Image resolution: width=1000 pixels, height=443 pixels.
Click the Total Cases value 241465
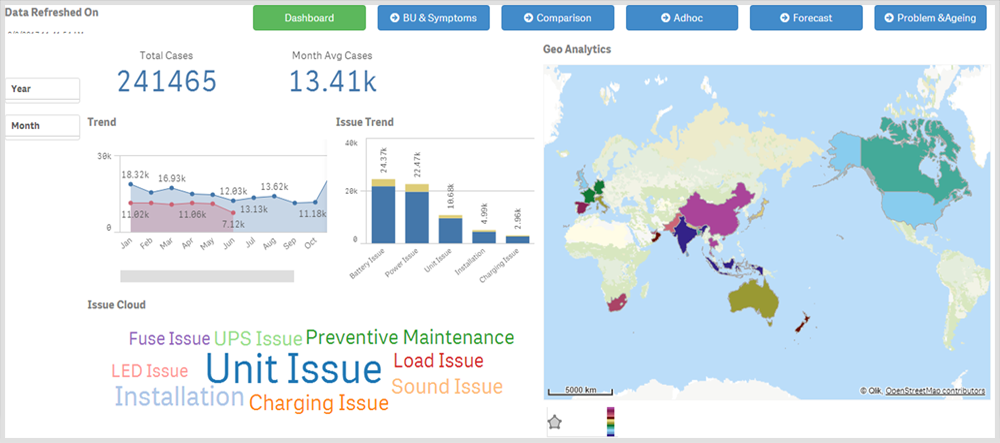(167, 82)
